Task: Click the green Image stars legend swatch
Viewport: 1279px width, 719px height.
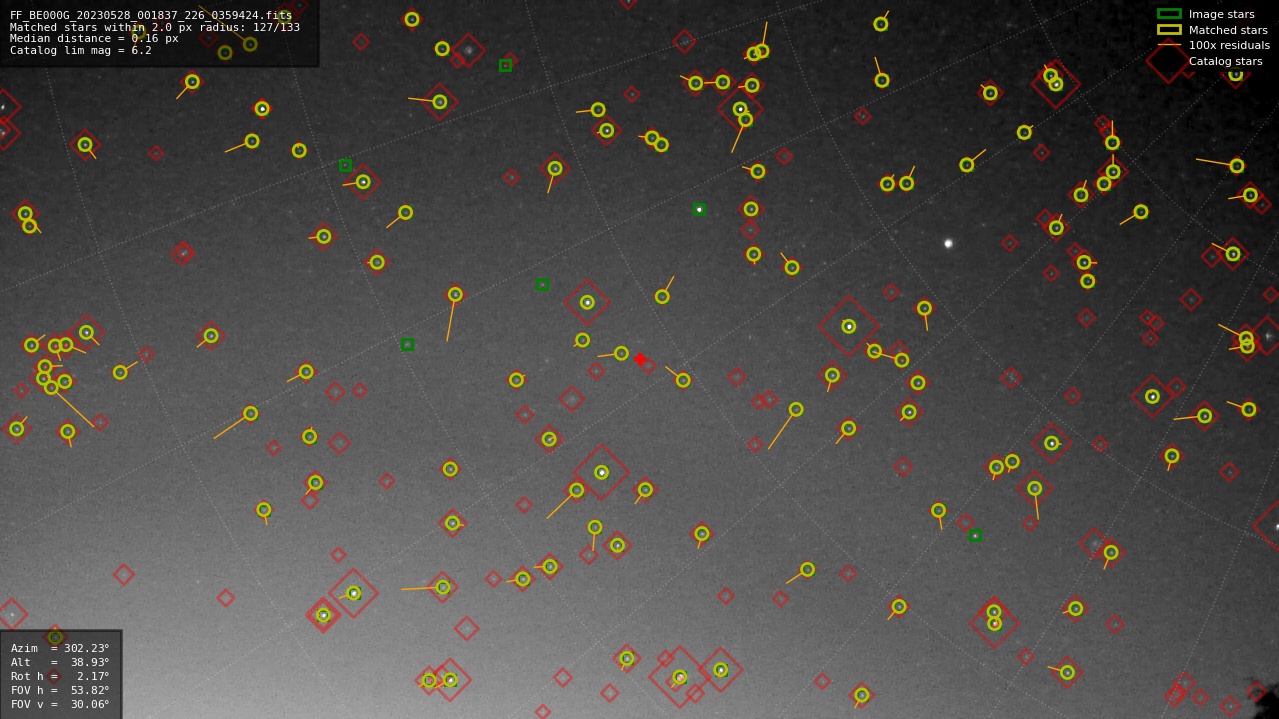Action: [1169, 14]
